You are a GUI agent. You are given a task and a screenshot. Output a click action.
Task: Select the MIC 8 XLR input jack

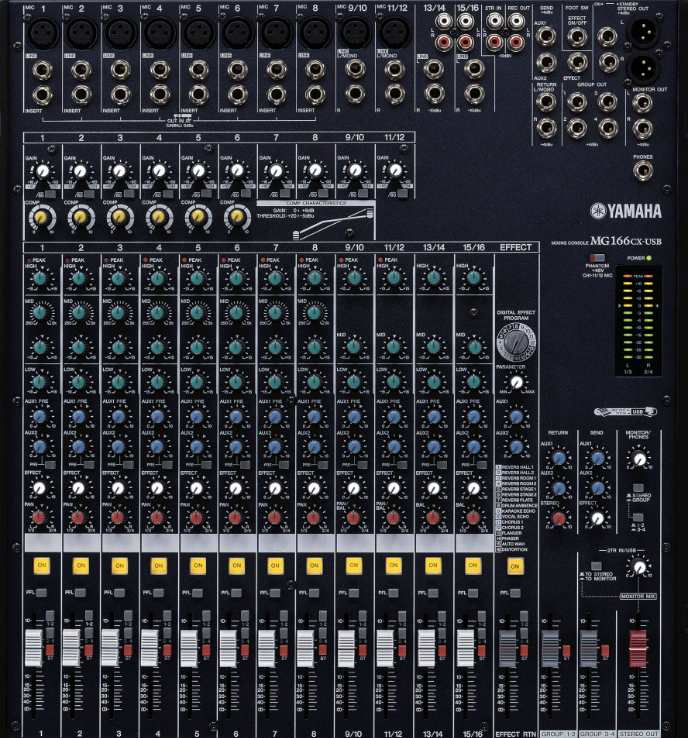point(316,32)
